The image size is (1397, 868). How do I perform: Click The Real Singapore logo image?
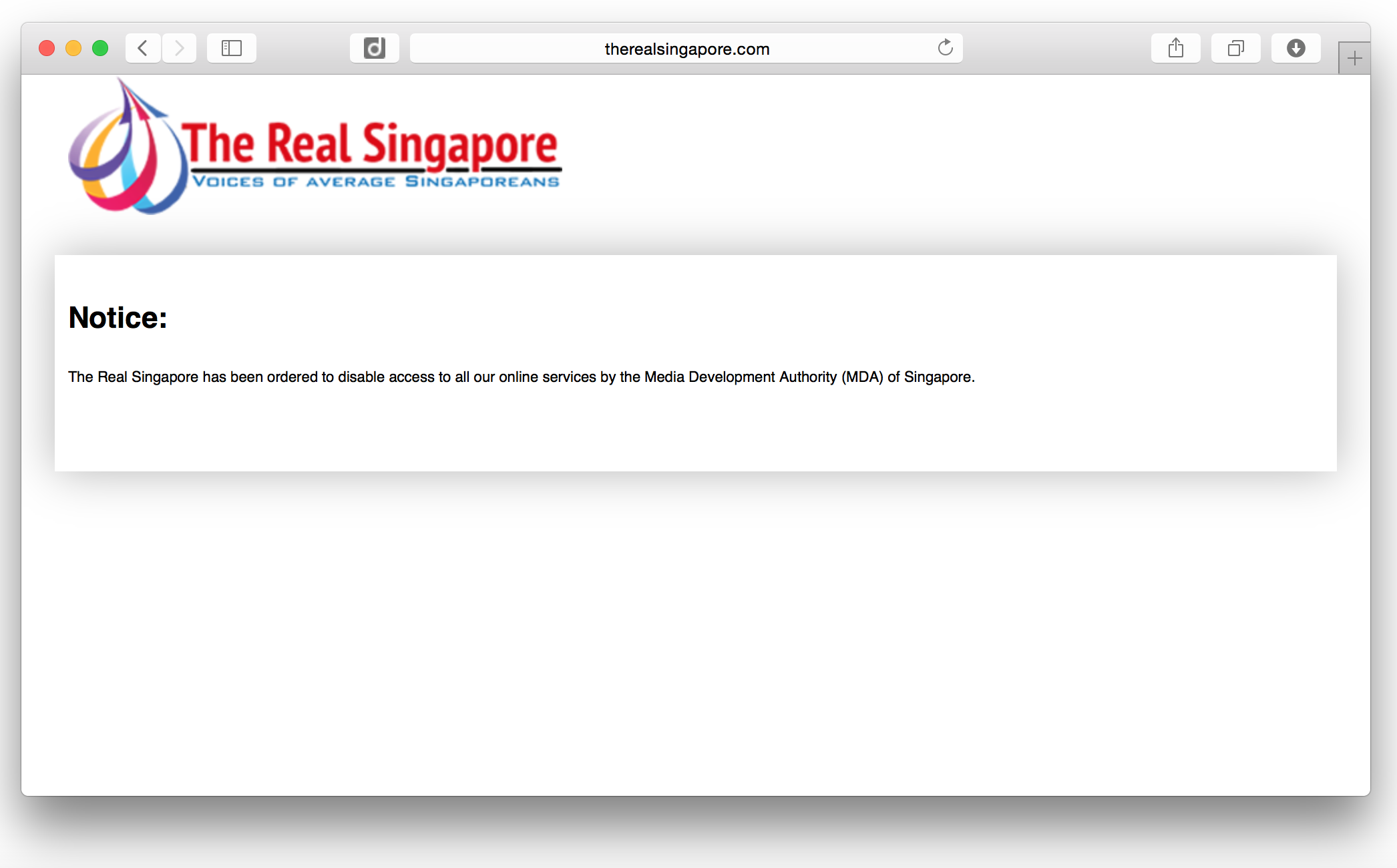pyautogui.click(x=315, y=146)
